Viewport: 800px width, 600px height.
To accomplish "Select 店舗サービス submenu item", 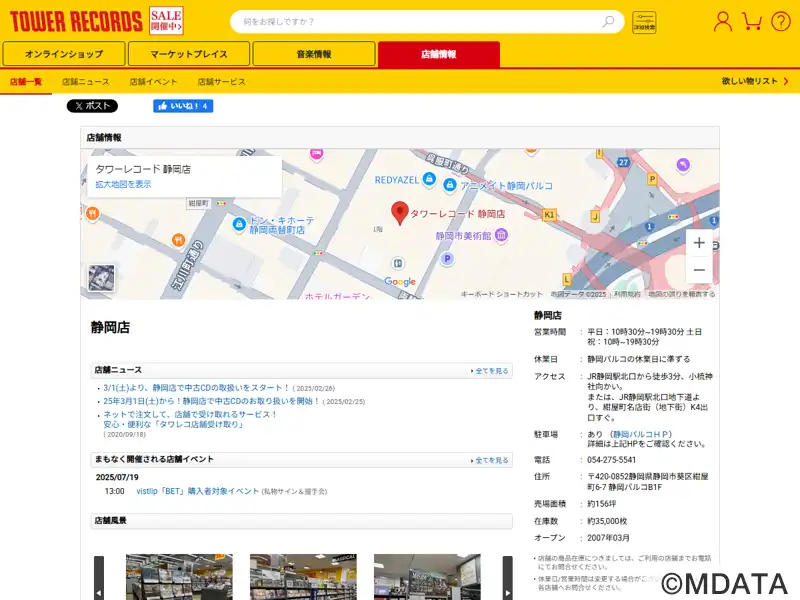I will point(221,82).
